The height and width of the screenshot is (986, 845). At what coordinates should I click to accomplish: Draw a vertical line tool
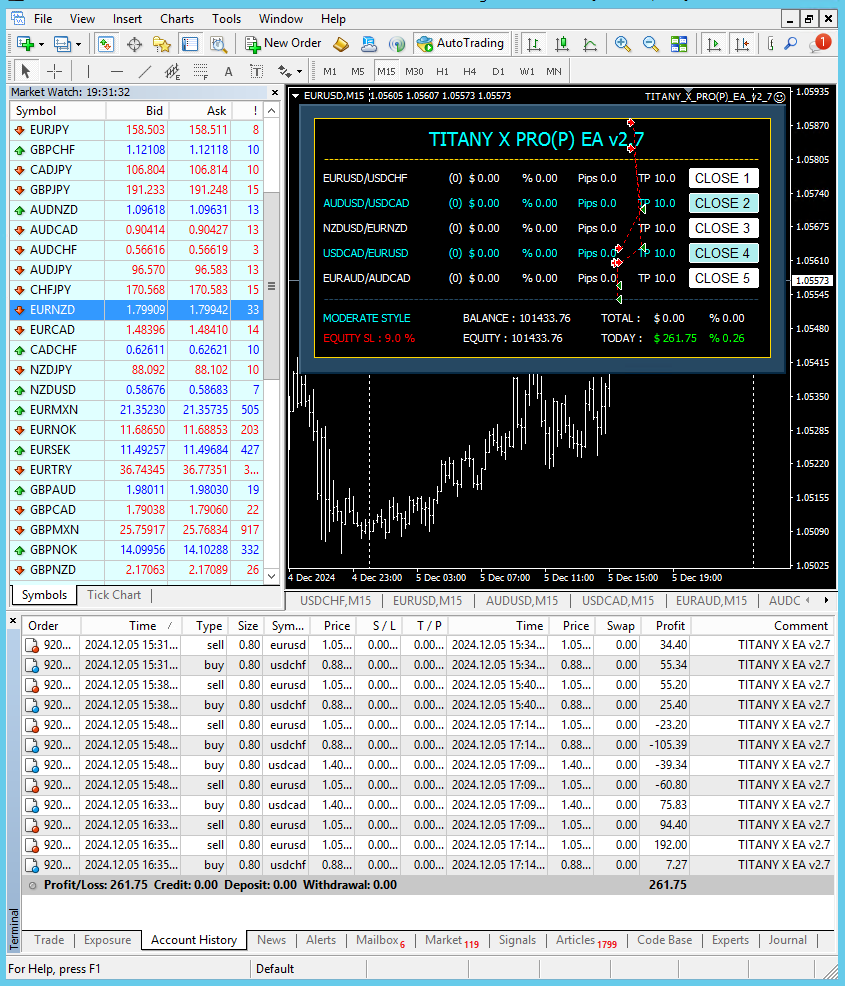[x=88, y=71]
